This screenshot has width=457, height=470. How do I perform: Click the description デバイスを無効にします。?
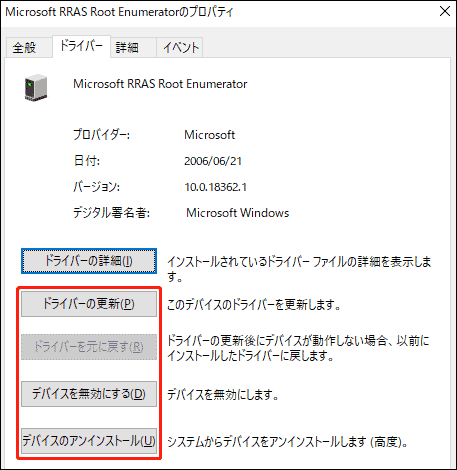pos(222,395)
